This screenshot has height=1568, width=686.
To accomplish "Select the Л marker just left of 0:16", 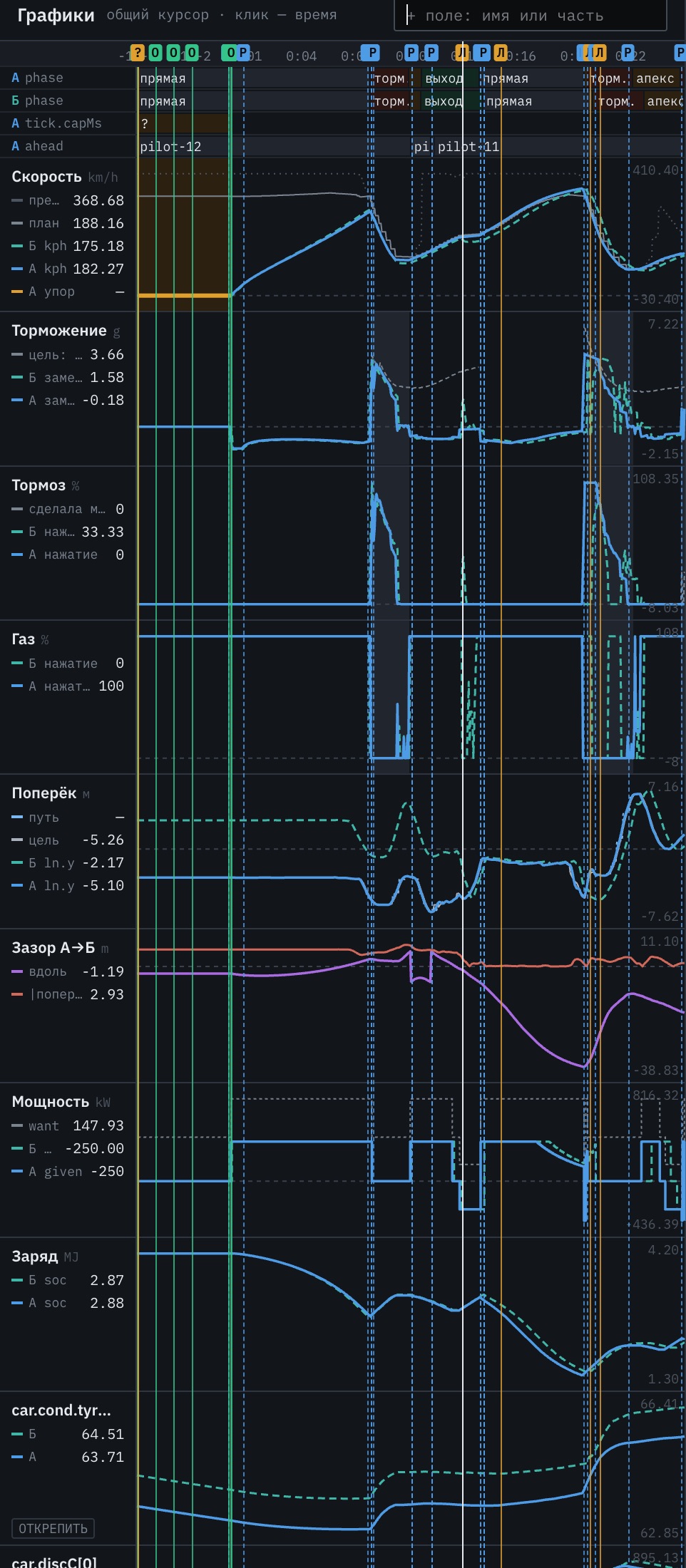I will 501,52.
